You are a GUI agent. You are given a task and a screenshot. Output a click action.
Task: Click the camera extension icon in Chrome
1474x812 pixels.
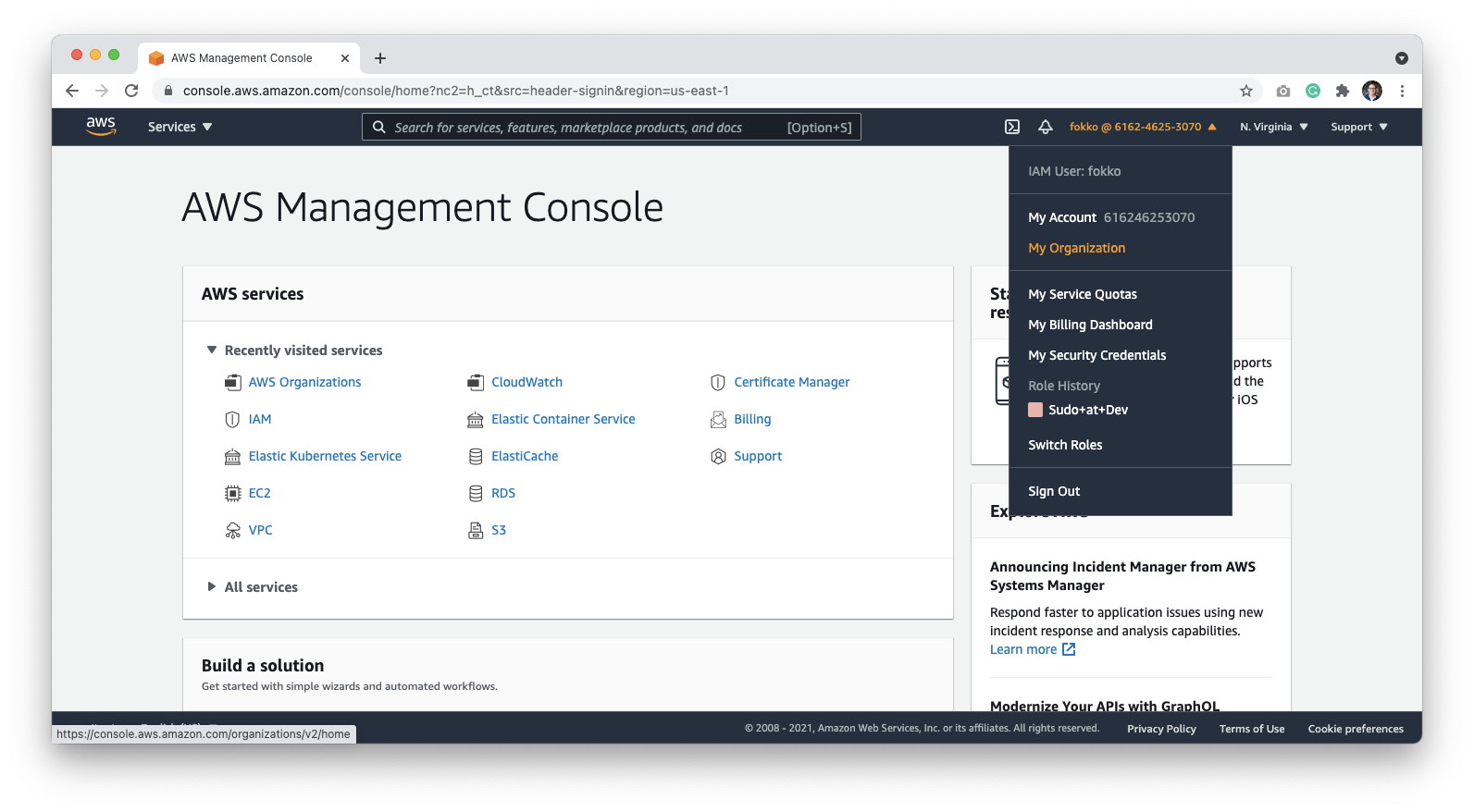click(1283, 91)
